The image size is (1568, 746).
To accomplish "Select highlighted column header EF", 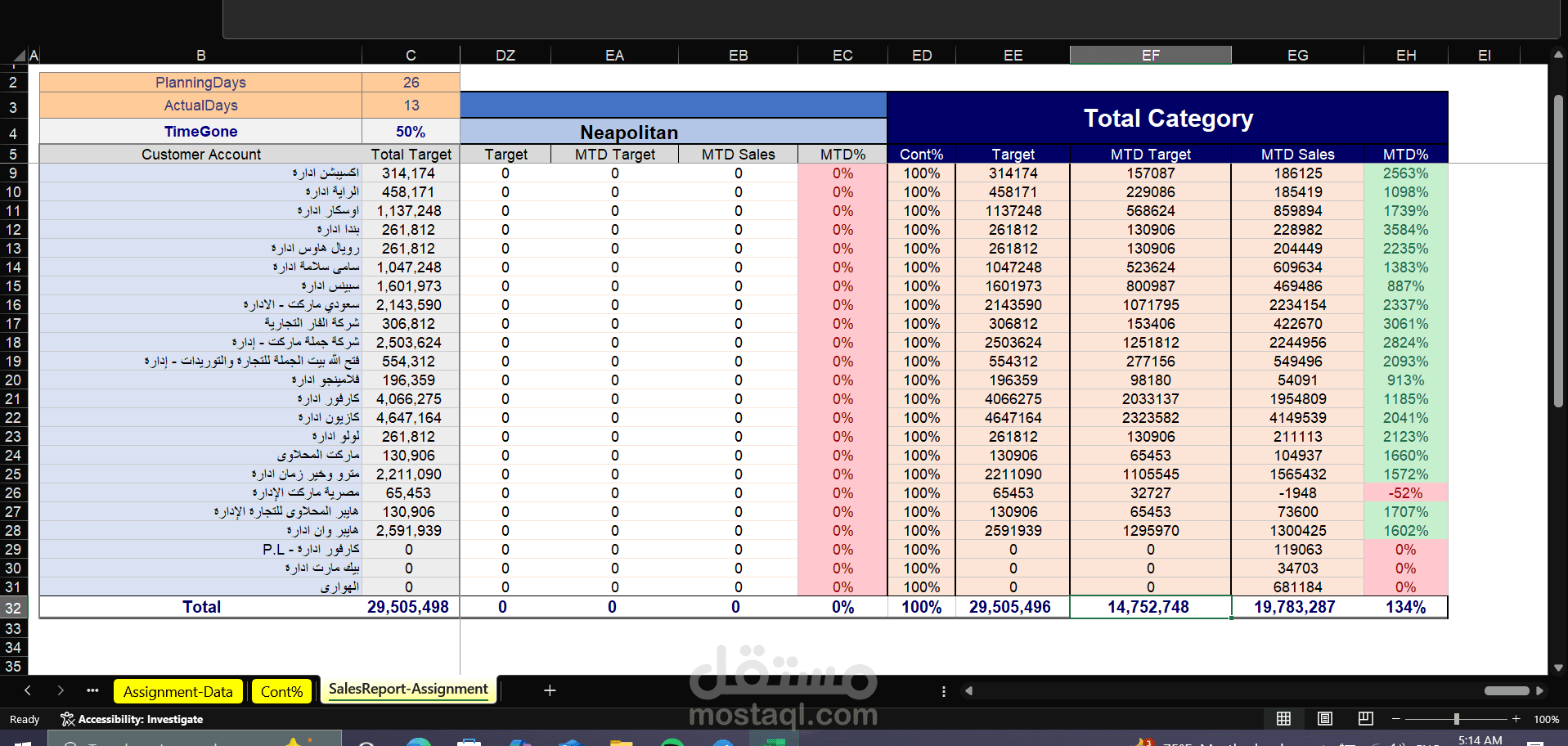I will click(1151, 56).
